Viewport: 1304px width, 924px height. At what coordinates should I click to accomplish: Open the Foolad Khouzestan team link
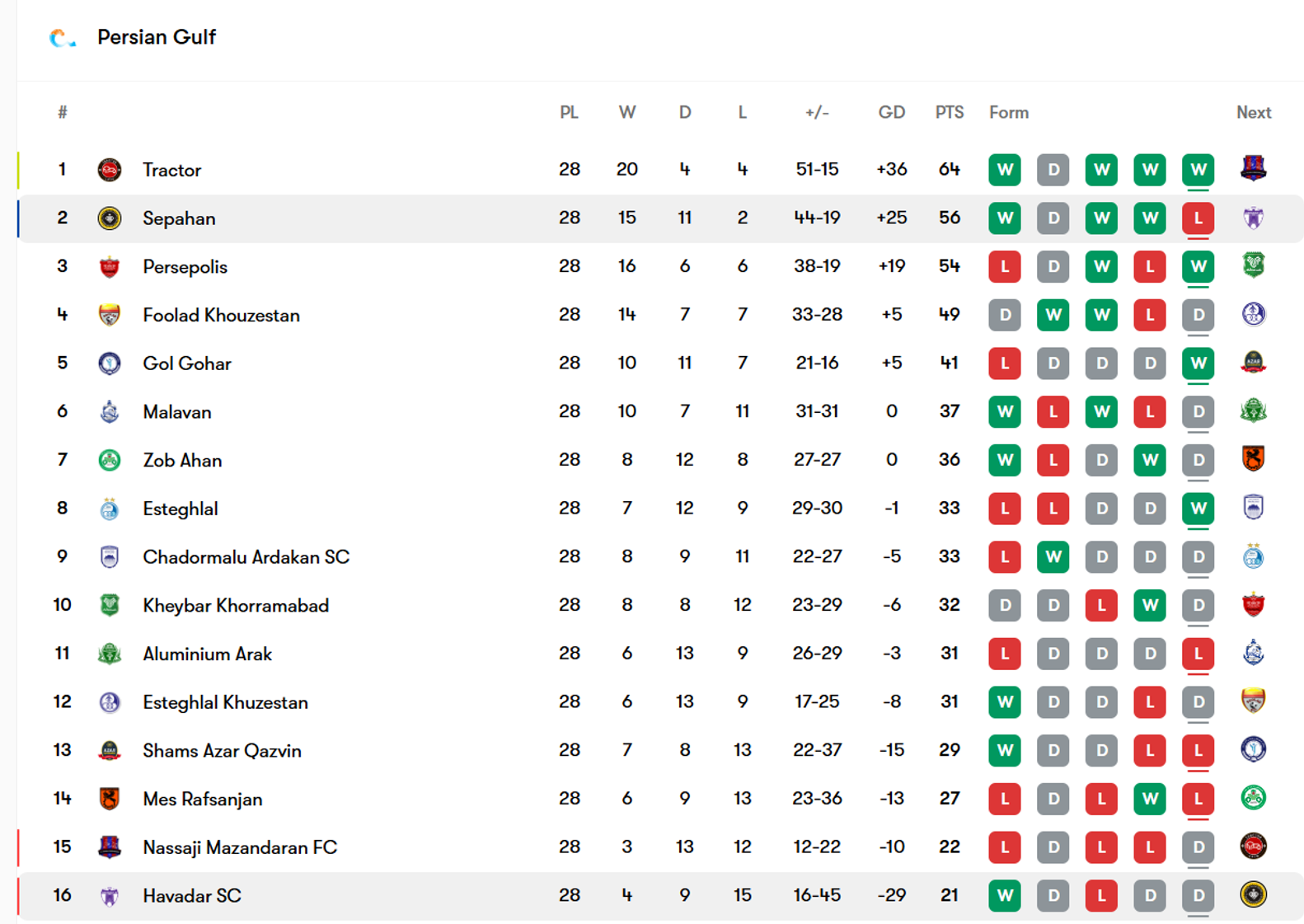tap(221, 315)
